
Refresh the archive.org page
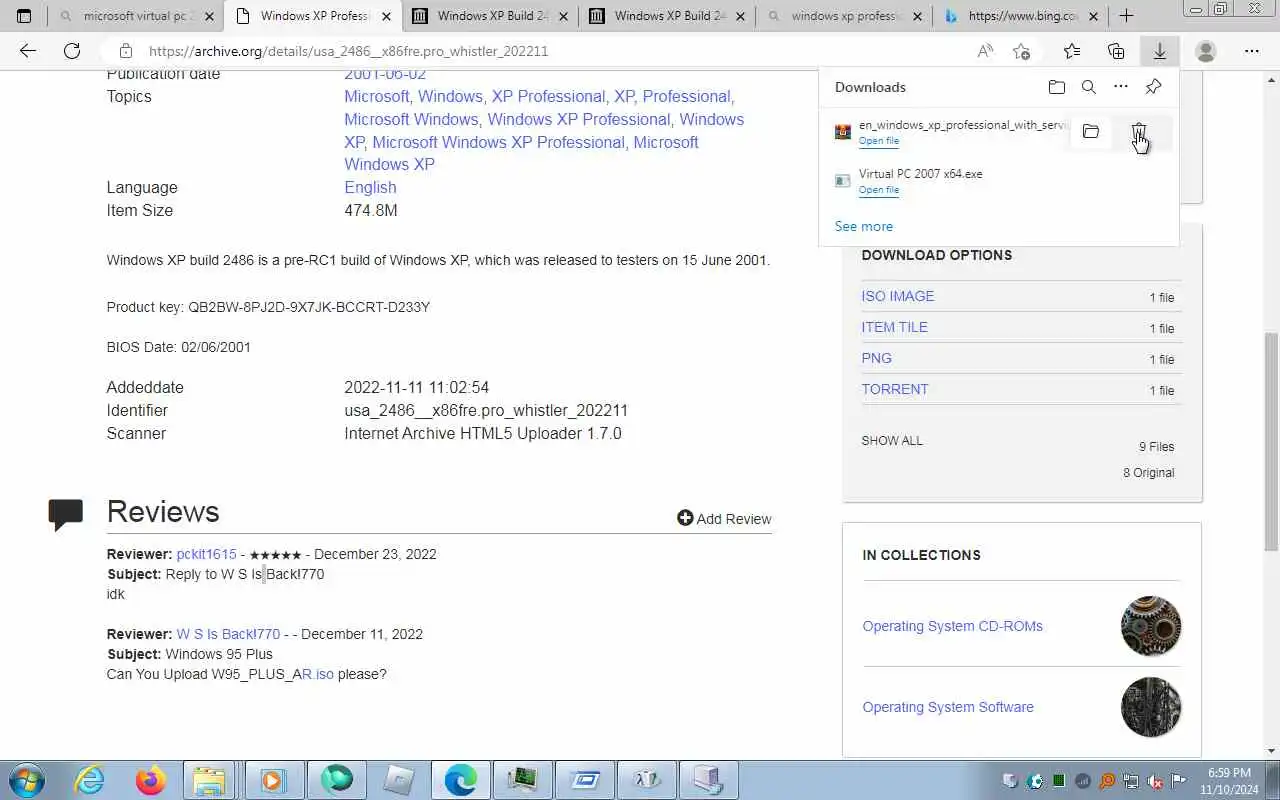tap(72, 51)
